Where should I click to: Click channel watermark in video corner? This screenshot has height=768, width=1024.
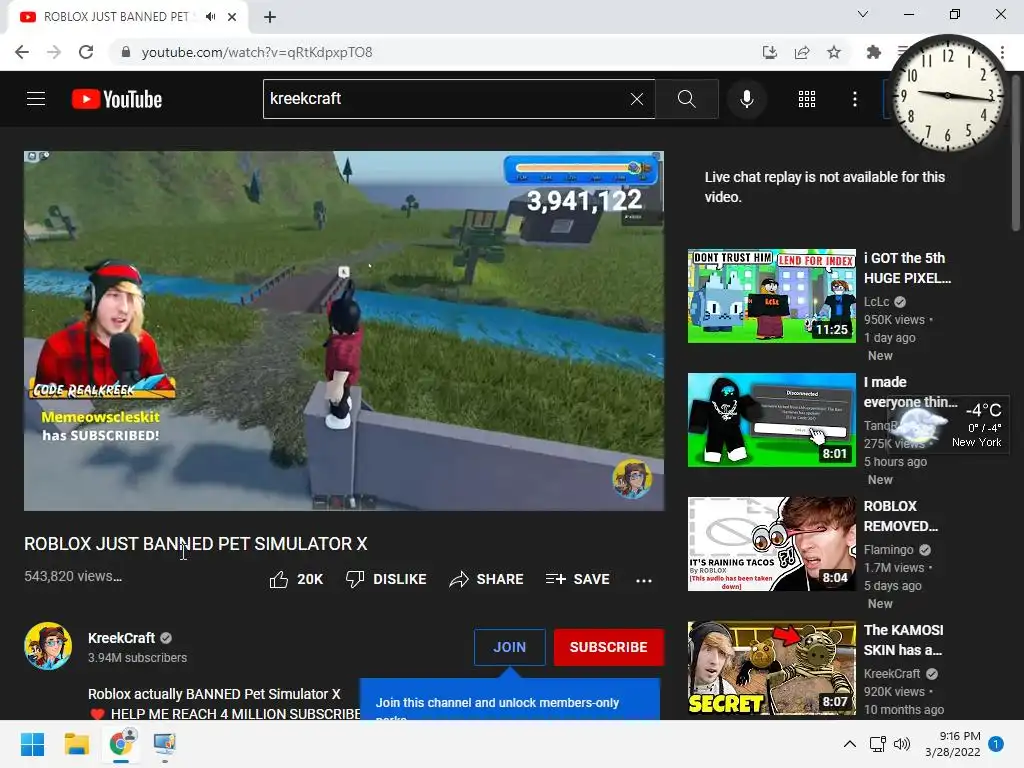pyautogui.click(x=632, y=479)
